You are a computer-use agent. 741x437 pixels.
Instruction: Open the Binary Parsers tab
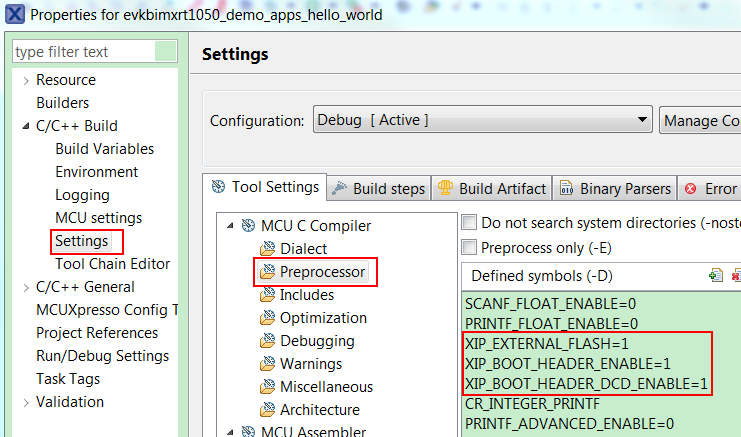click(616, 188)
